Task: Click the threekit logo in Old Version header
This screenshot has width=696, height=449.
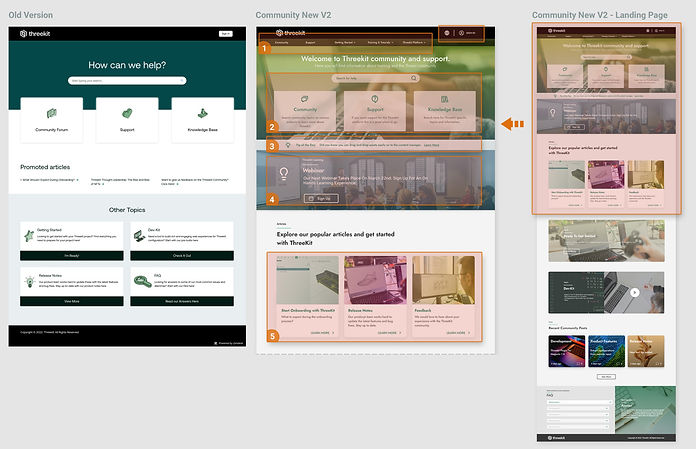Action: (35, 34)
